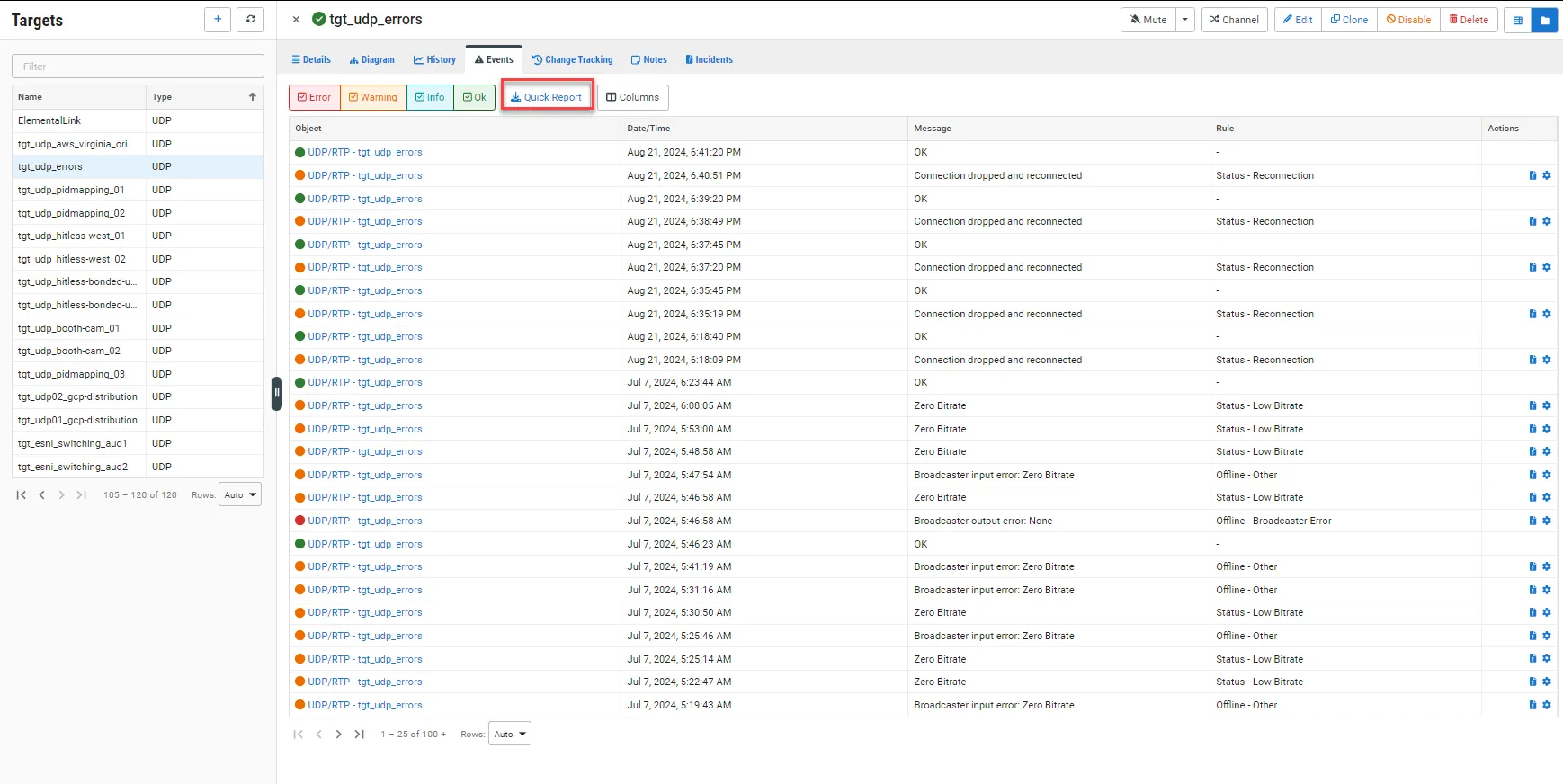Toggle the Warning event filter
This screenshot has width=1563, height=784.
tap(373, 97)
